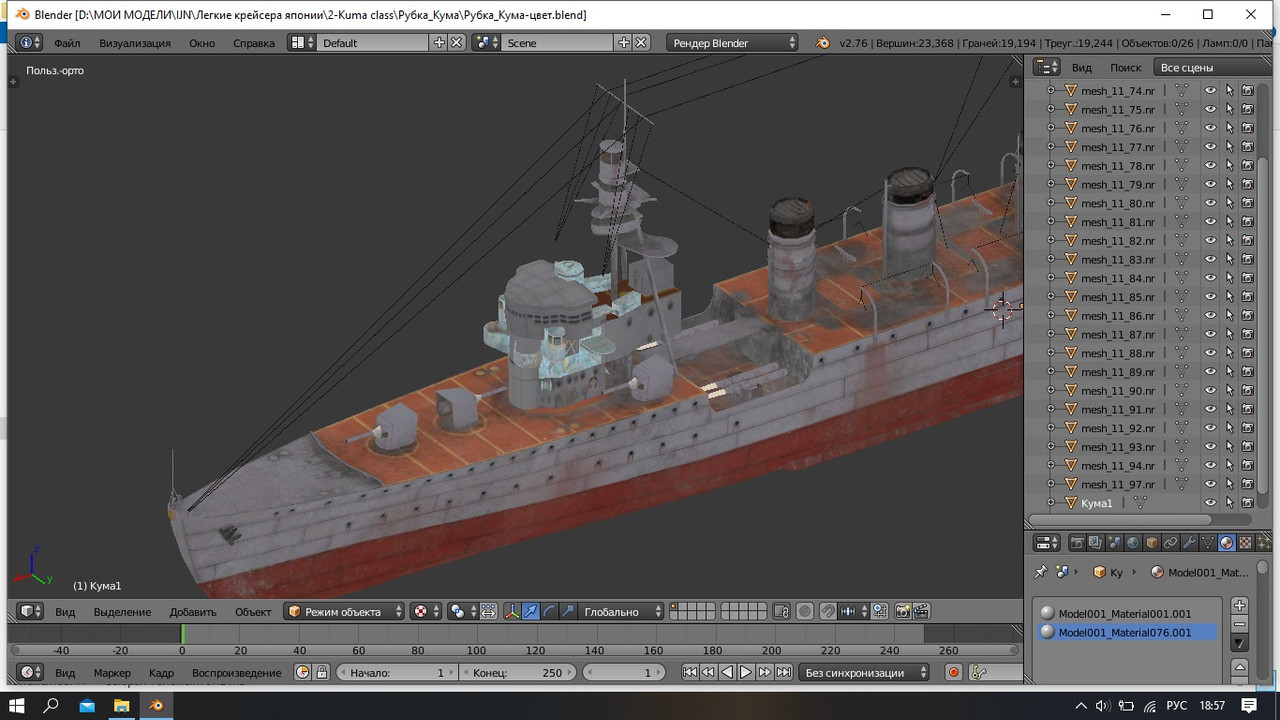1280x720 pixels.
Task: Open the Воспроизведение timeline menu
Action: 237,673
